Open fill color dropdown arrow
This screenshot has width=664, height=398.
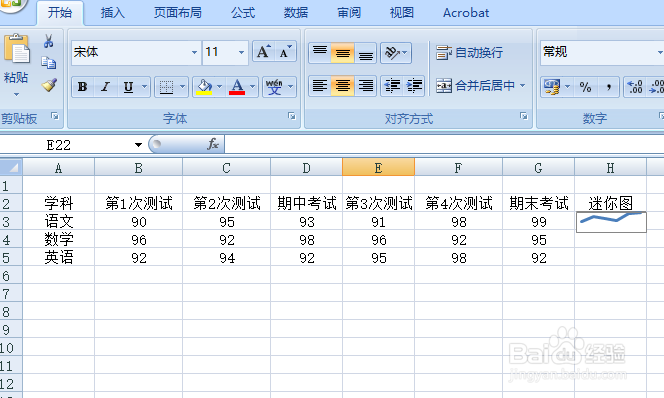(219, 87)
